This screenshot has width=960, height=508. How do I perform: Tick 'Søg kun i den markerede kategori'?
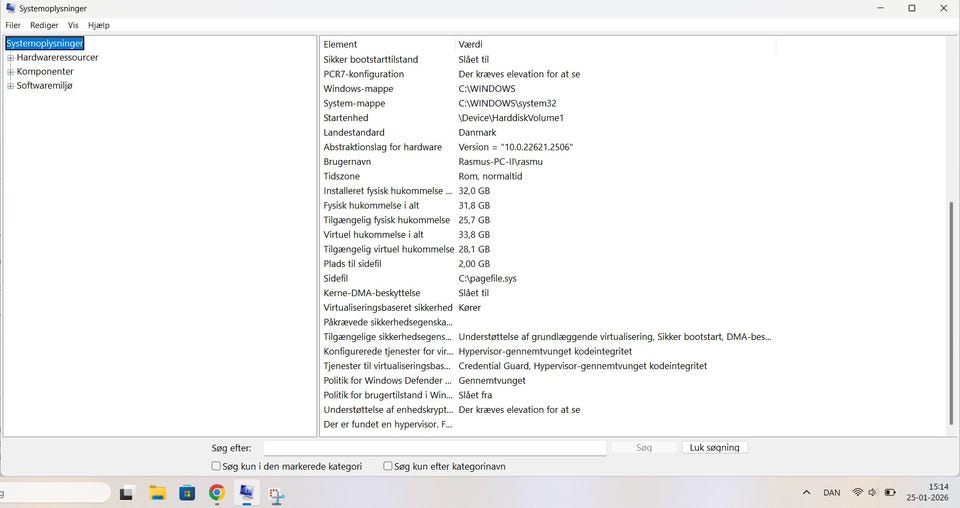(x=216, y=466)
